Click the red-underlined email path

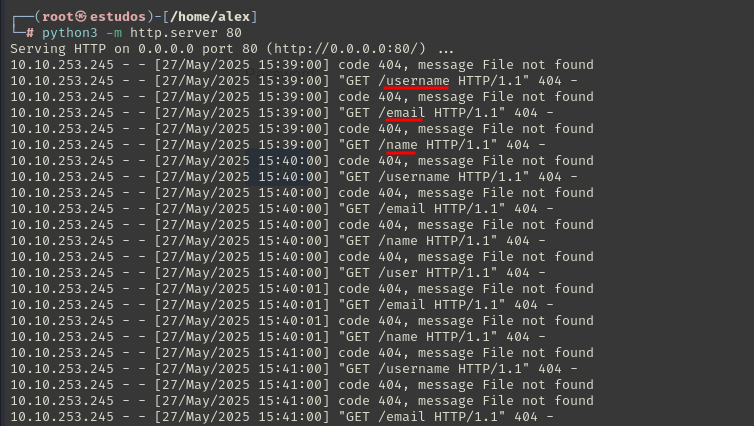pos(405,113)
